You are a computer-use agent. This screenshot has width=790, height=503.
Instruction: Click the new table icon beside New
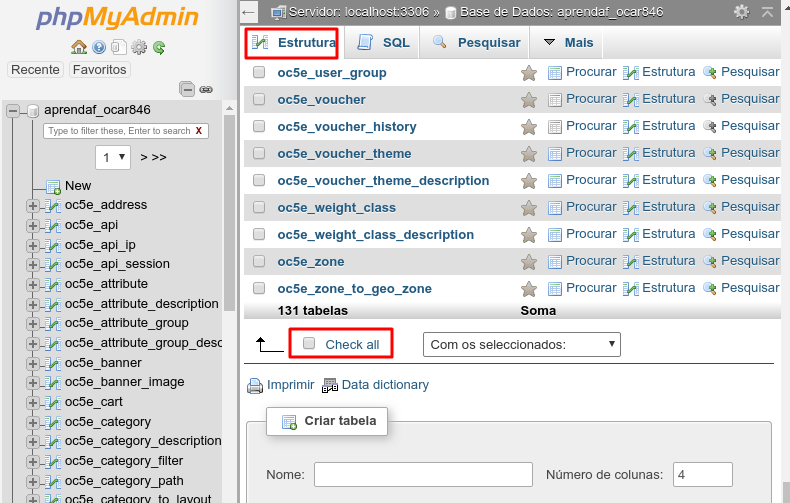pos(53,187)
